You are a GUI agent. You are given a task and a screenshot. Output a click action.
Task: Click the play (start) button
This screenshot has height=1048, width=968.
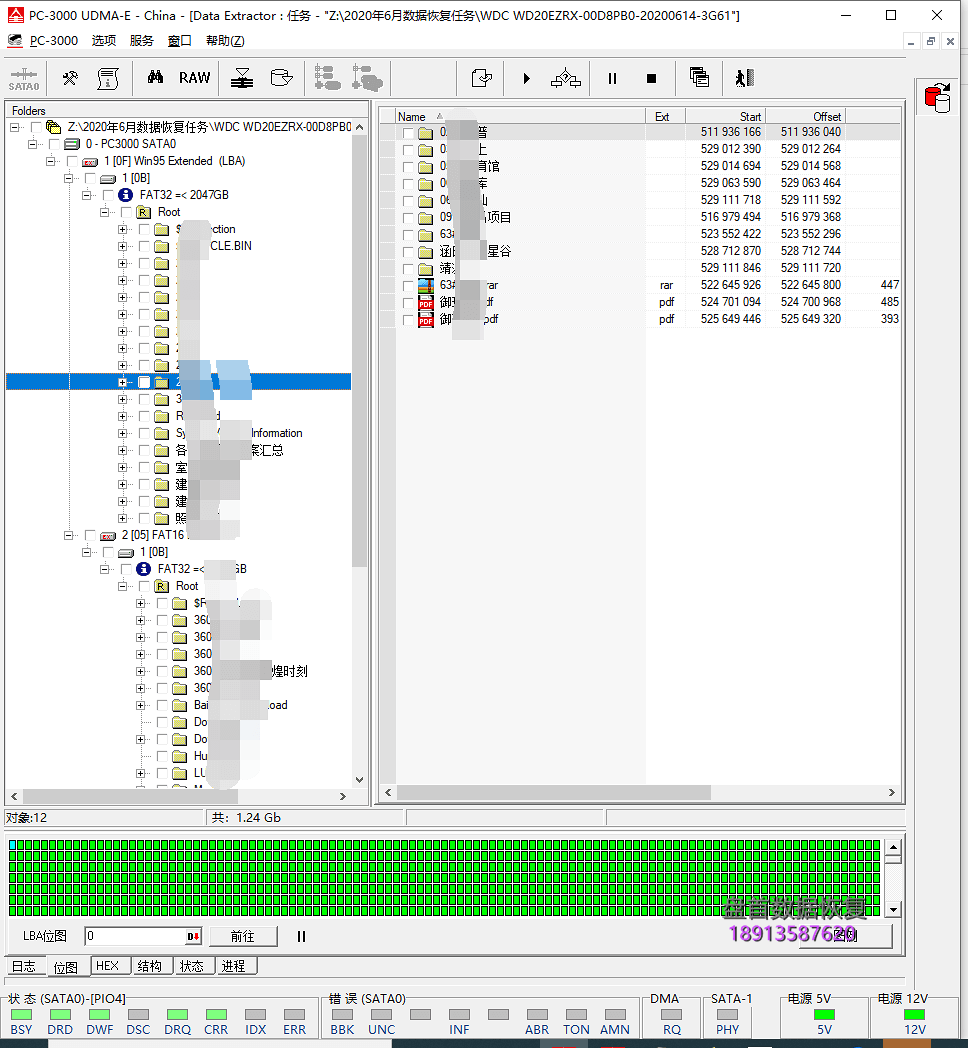click(x=527, y=79)
